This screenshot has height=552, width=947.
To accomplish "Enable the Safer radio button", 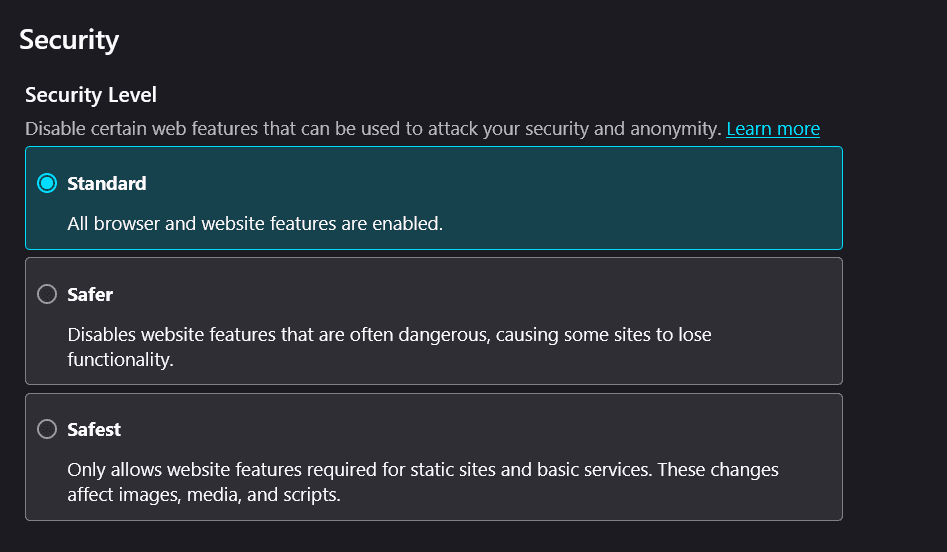I will pyautogui.click(x=47, y=295).
